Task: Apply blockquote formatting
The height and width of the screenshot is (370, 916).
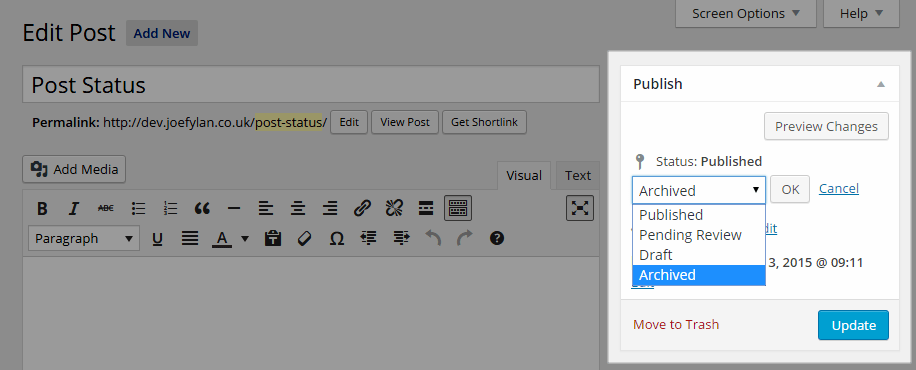Action: pyautogui.click(x=202, y=208)
